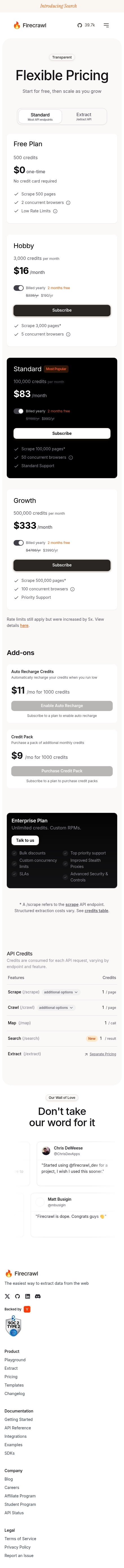124x1568 pixels.
Task: Toggle Billed yearly switch on Hobby plan
Action: [18, 288]
